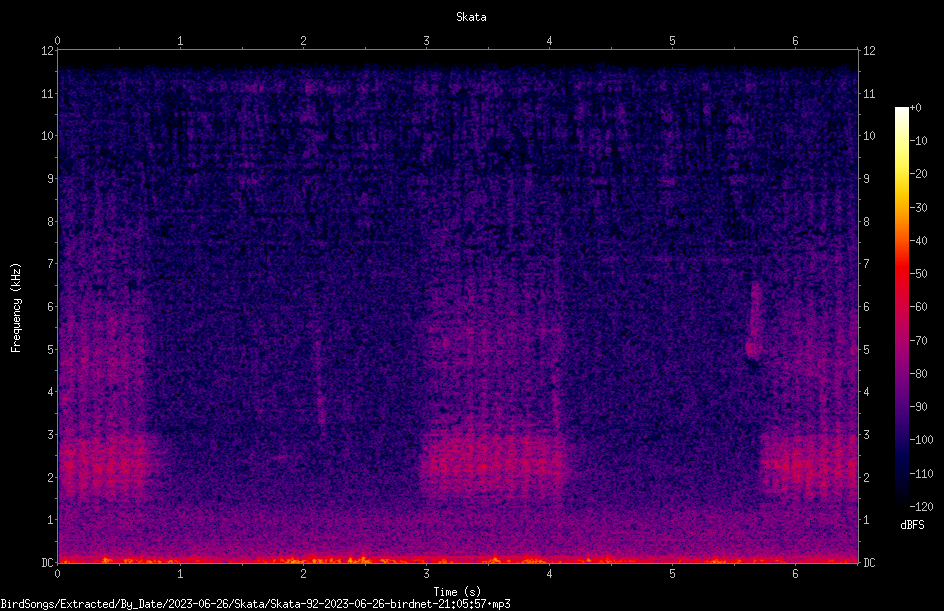
Task: Click the "Skata" title above the spectrogram
Action: pyautogui.click(x=471, y=17)
